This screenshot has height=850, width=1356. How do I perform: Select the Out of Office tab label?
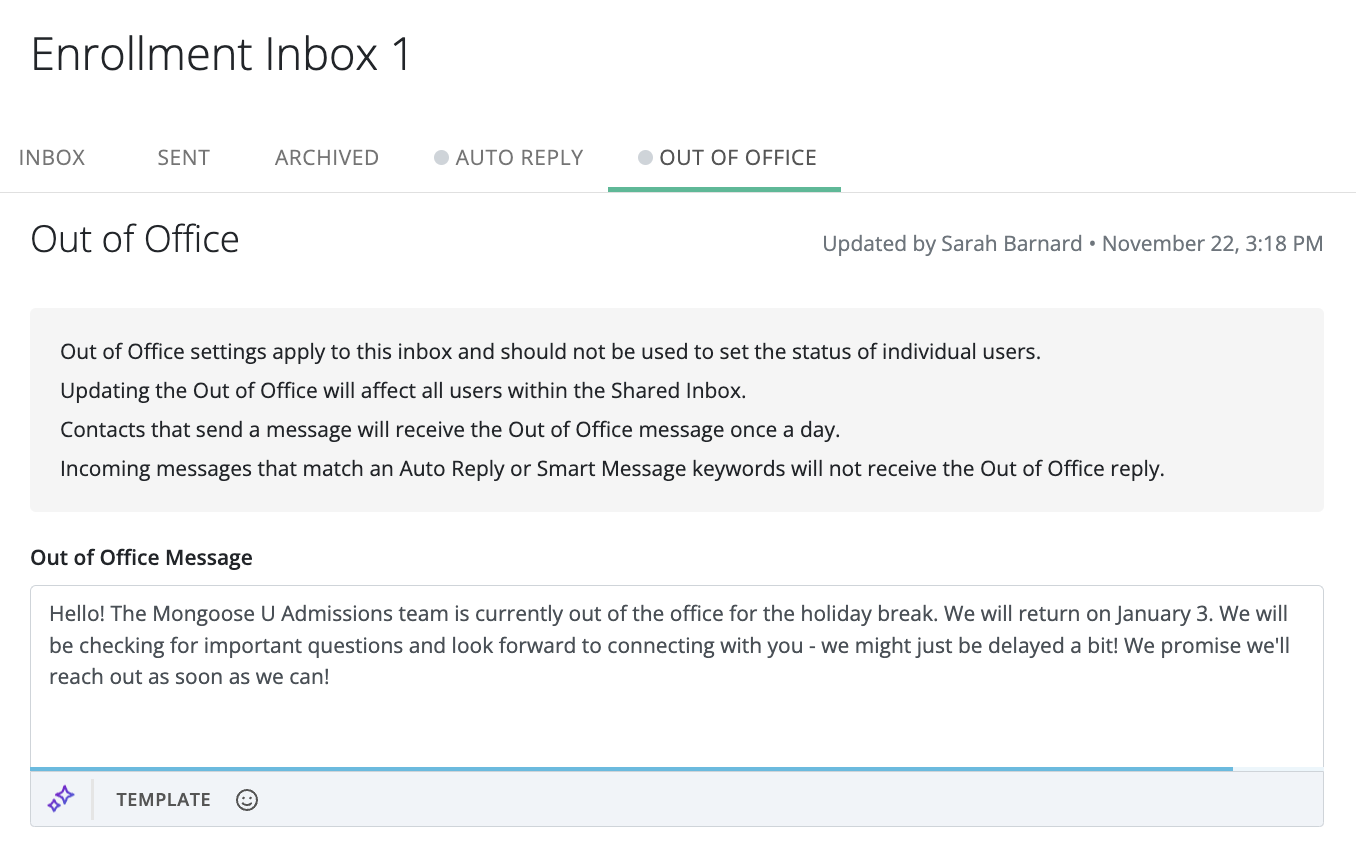(738, 158)
